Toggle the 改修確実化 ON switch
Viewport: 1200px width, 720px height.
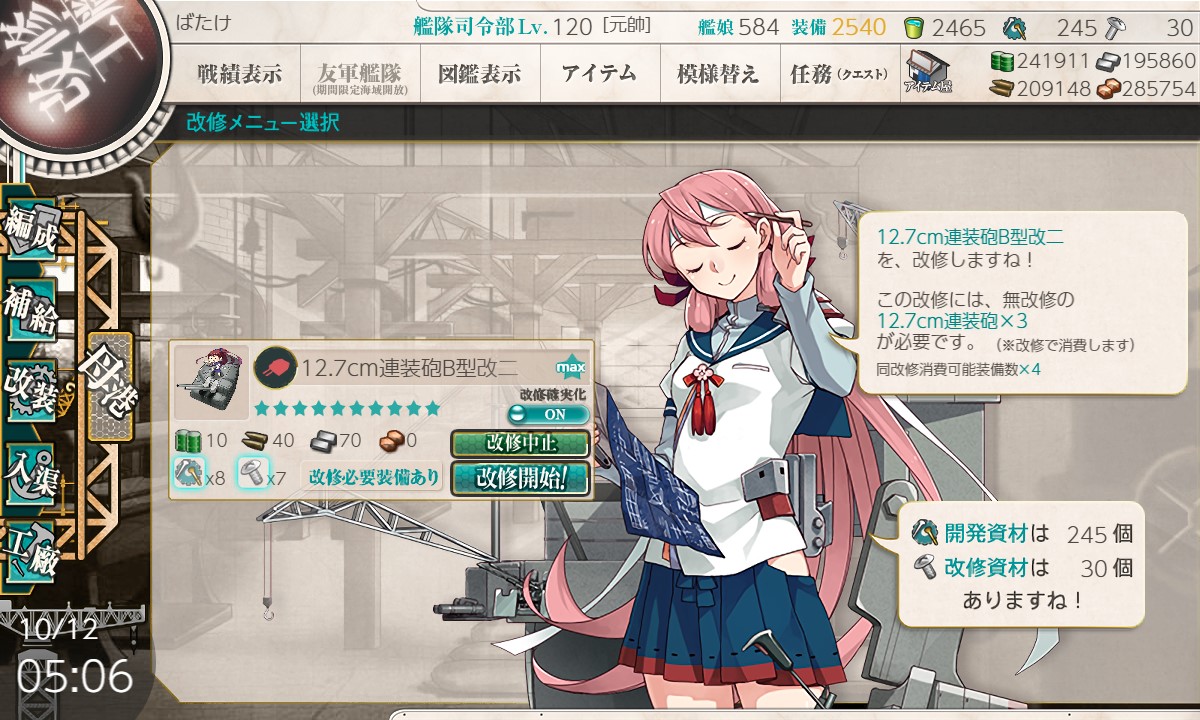point(548,414)
